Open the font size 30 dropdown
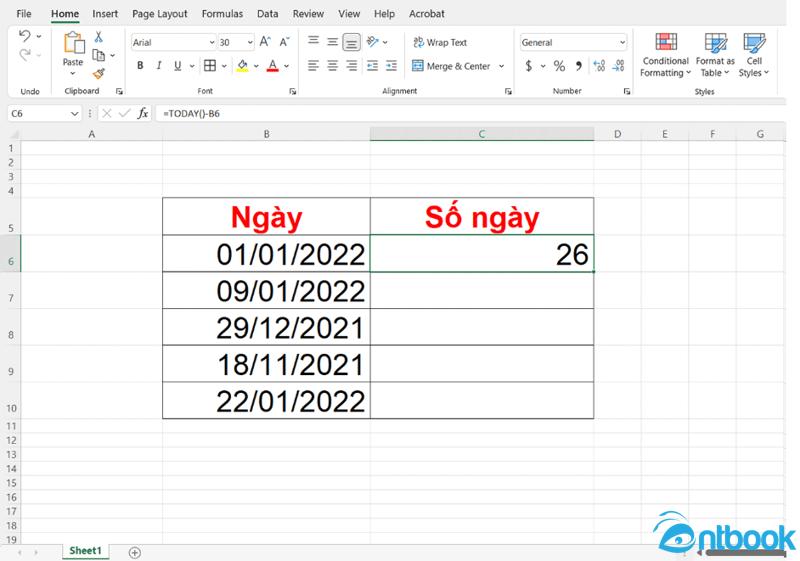The height and width of the screenshot is (561, 800). (250, 42)
